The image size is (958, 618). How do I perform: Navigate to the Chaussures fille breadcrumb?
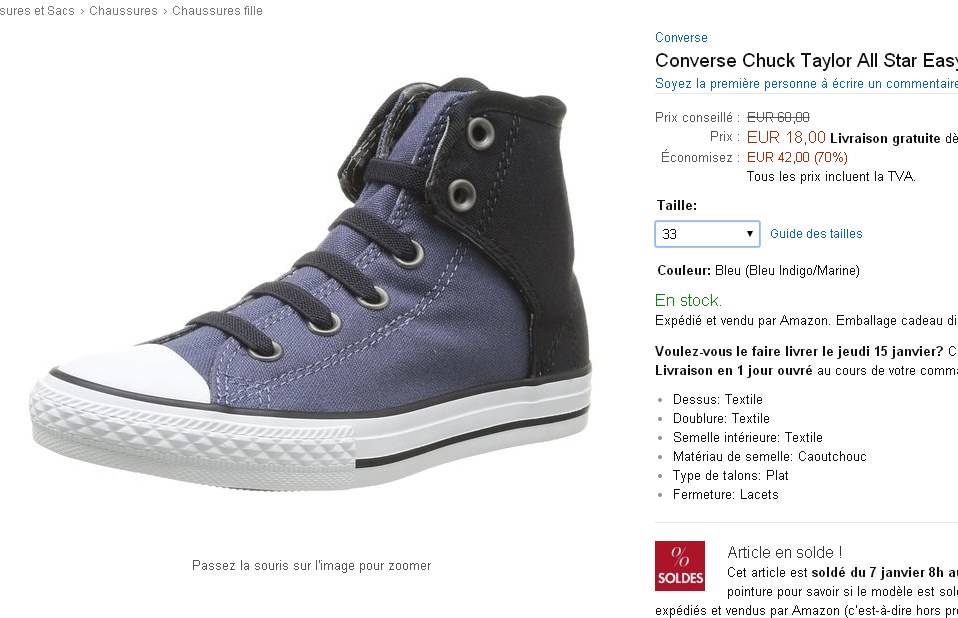click(x=217, y=11)
